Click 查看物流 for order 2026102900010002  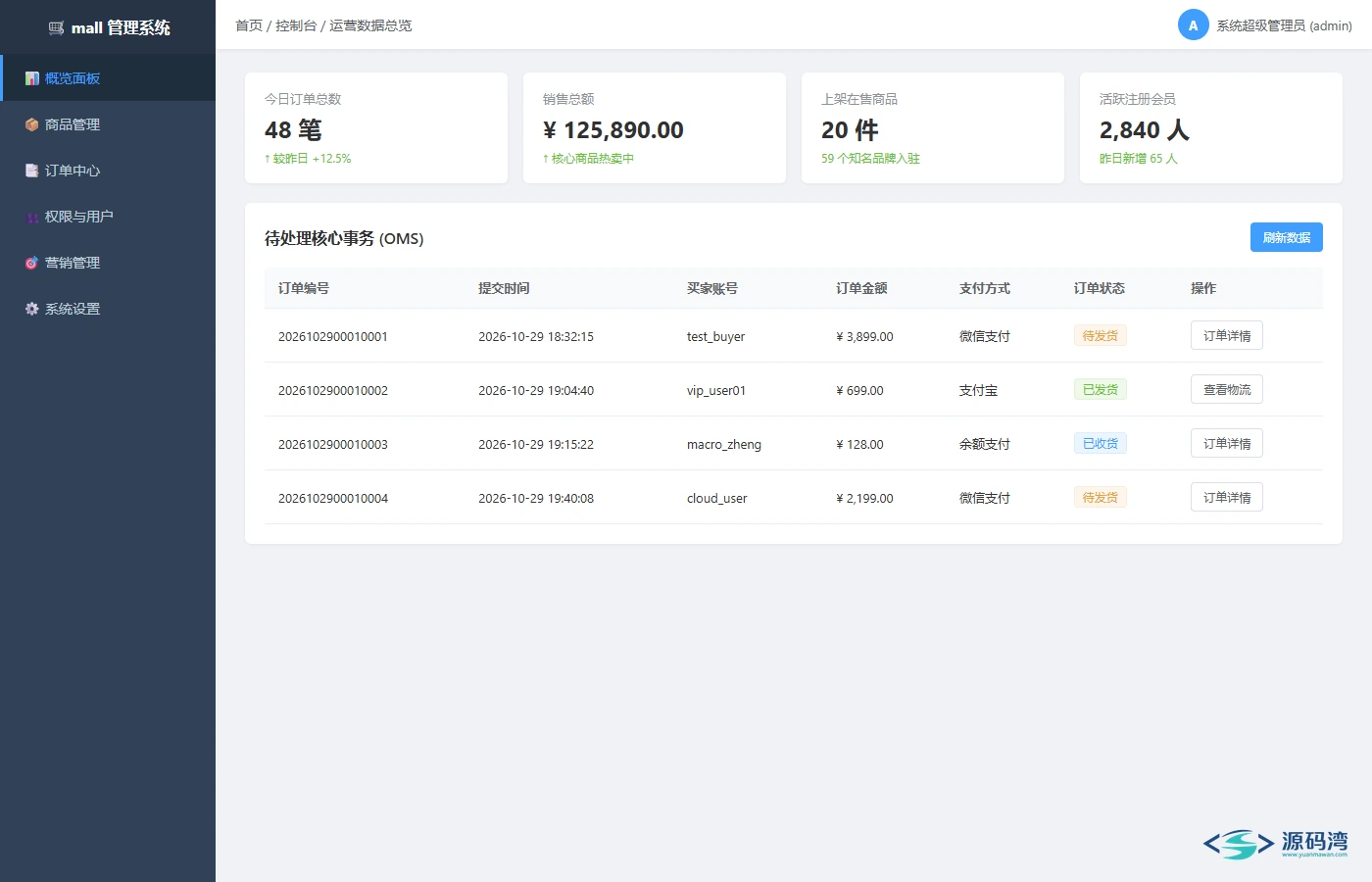(x=1227, y=389)
